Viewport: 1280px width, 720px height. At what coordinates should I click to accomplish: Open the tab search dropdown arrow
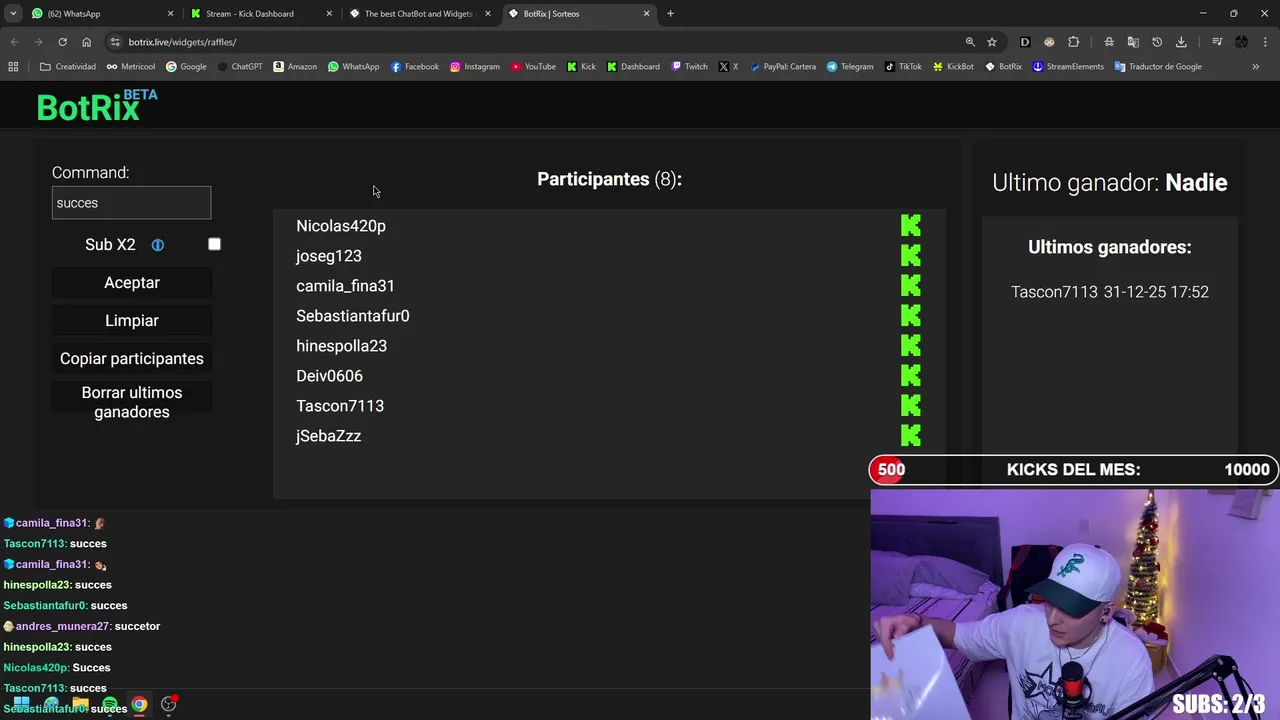click(x=13, y=14)
